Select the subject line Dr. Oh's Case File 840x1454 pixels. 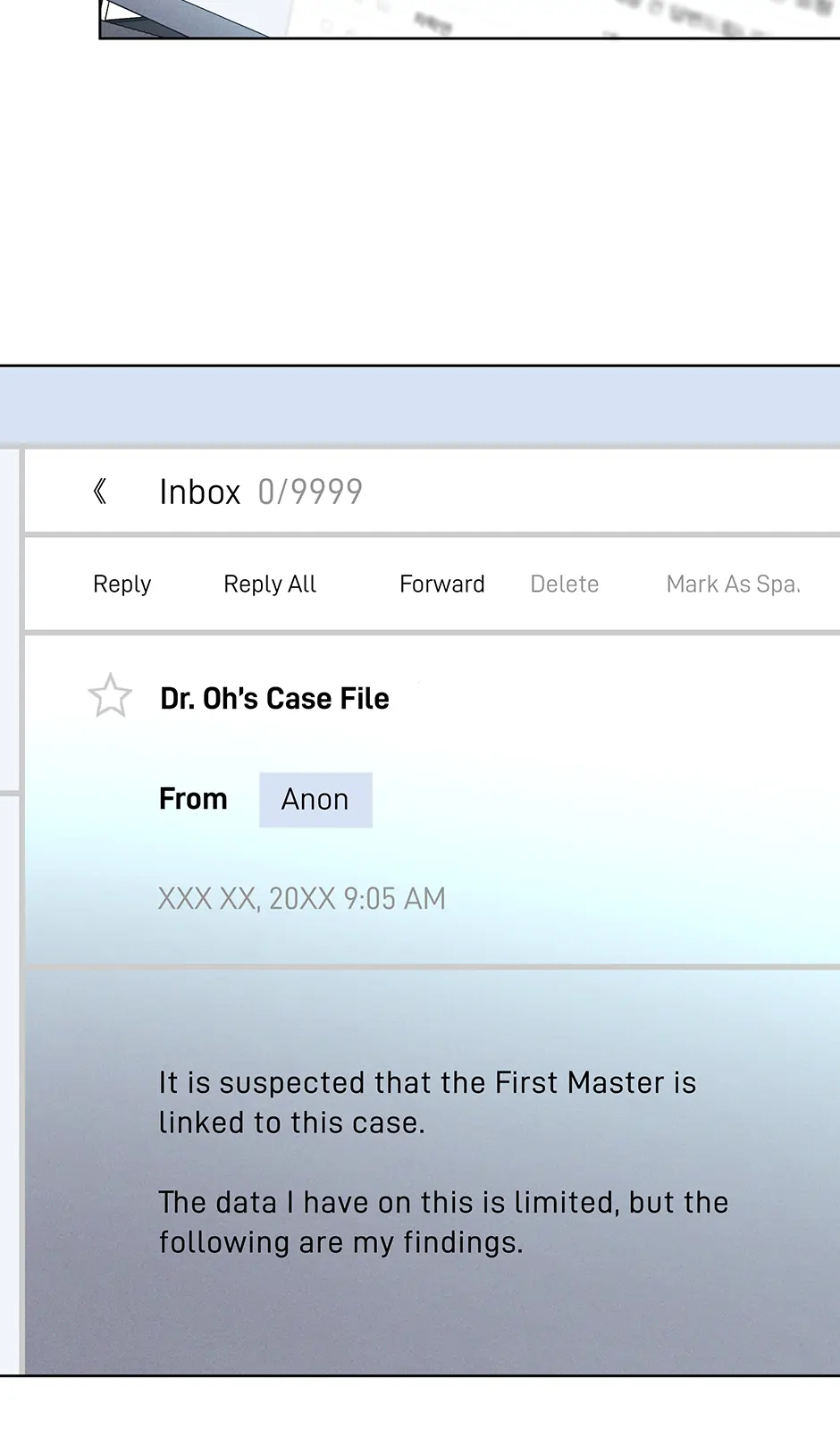click(274, 699)
